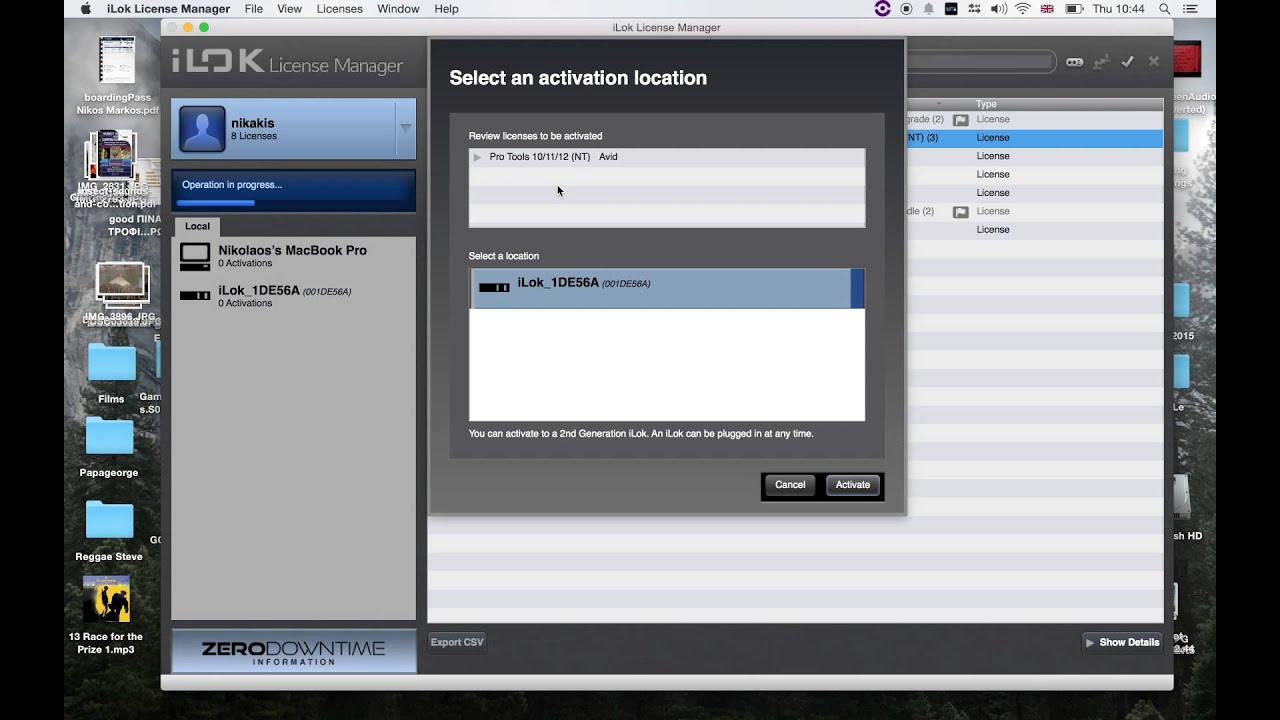This screenshot has height=720, width=1280.
Task: Click the purple circular menu bar icon
Action: 882,9
